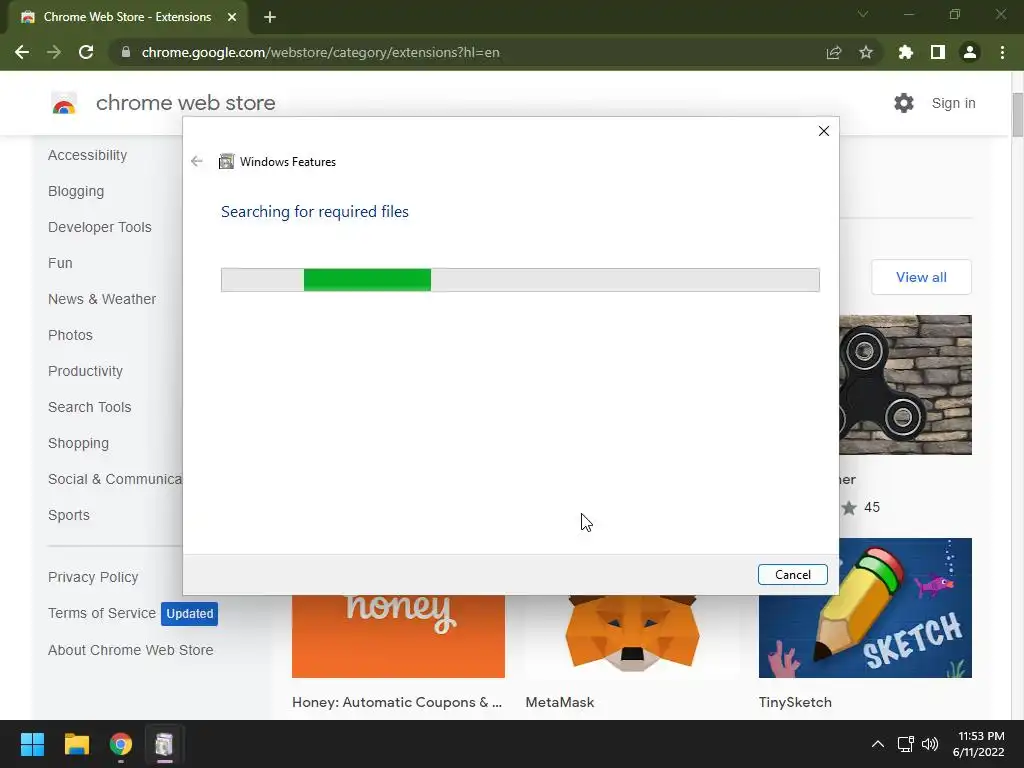Click the Windows Features title icon

pyautogui.click(x=226, y=161)
